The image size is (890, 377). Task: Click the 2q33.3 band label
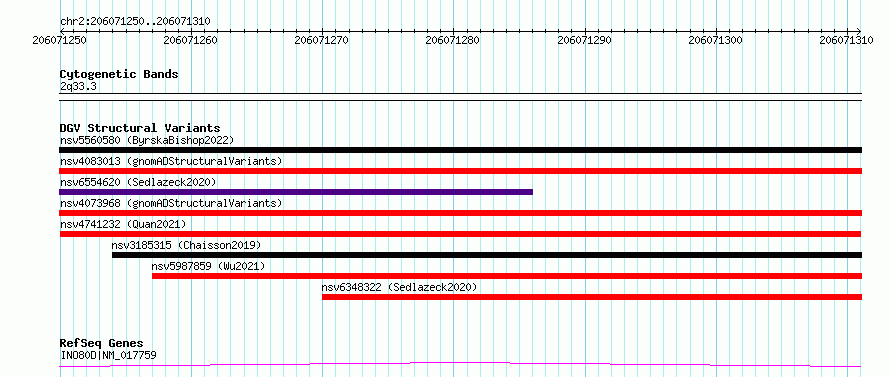click(x=78, y=86)
